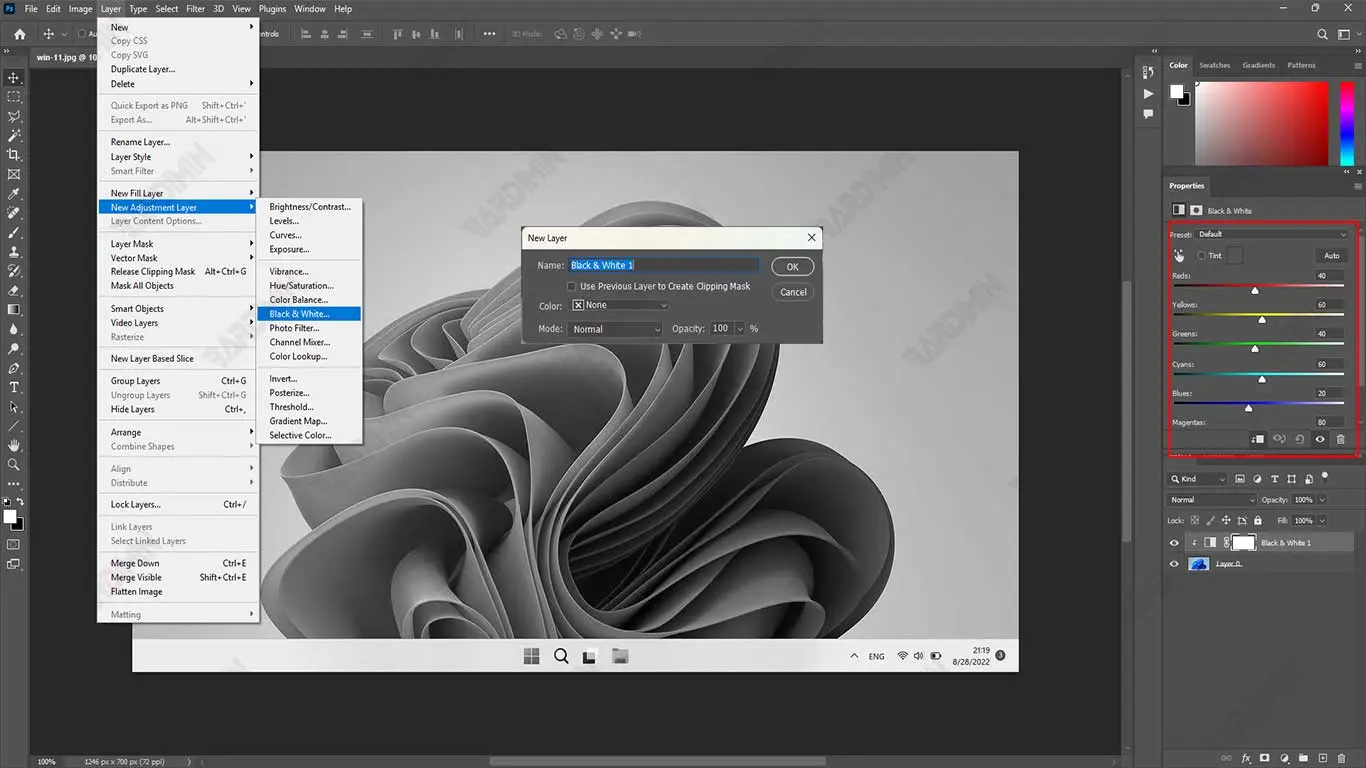Enable the Tint checkbox

1202,256
